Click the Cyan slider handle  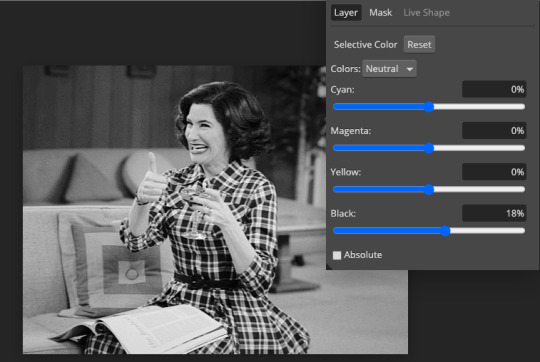(429, 107)
